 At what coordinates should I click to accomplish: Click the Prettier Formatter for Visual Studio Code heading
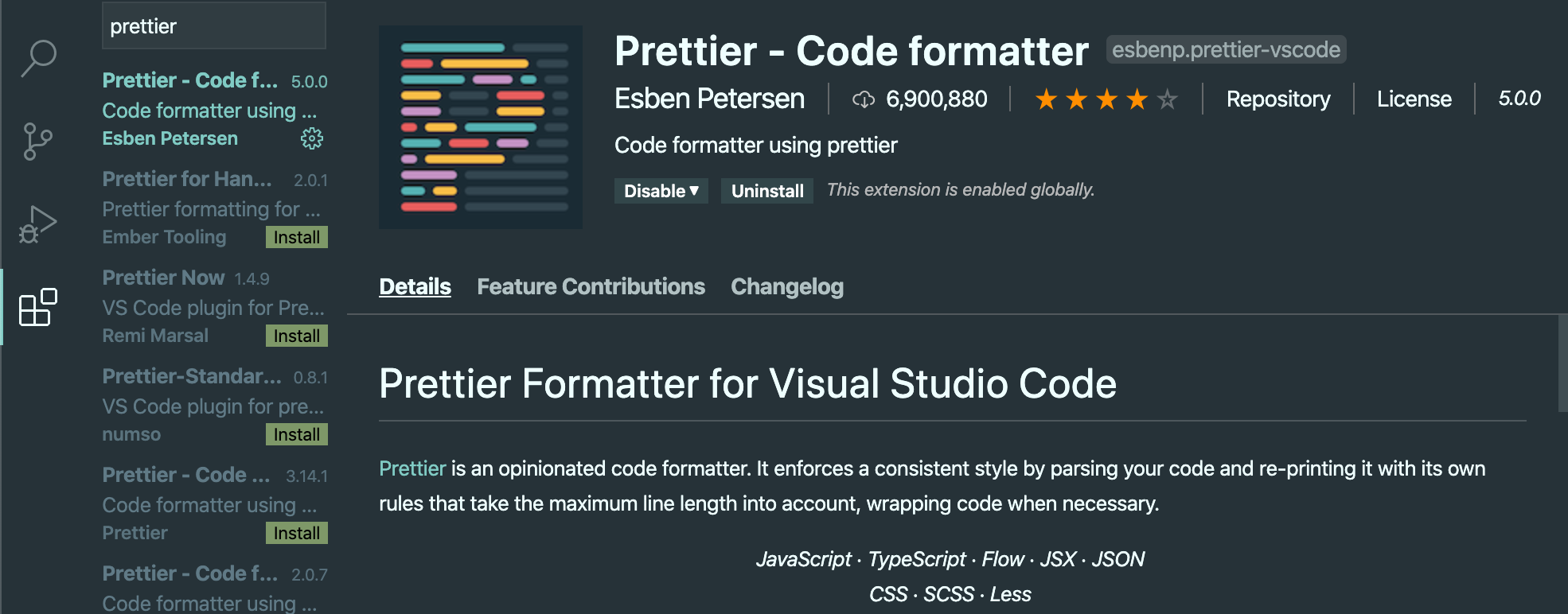747,384
